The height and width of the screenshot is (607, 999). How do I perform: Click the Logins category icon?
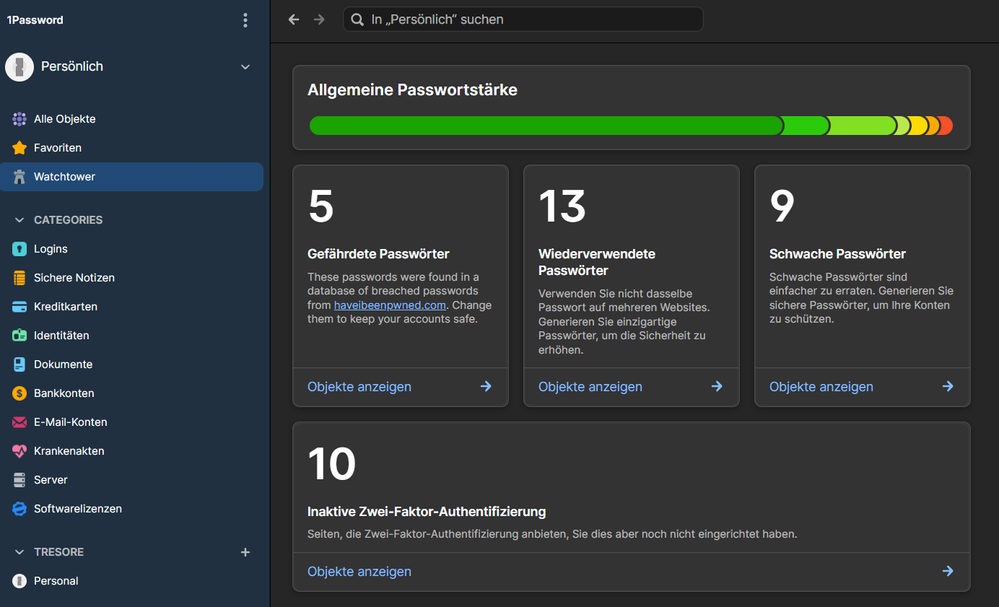(19, 249)
